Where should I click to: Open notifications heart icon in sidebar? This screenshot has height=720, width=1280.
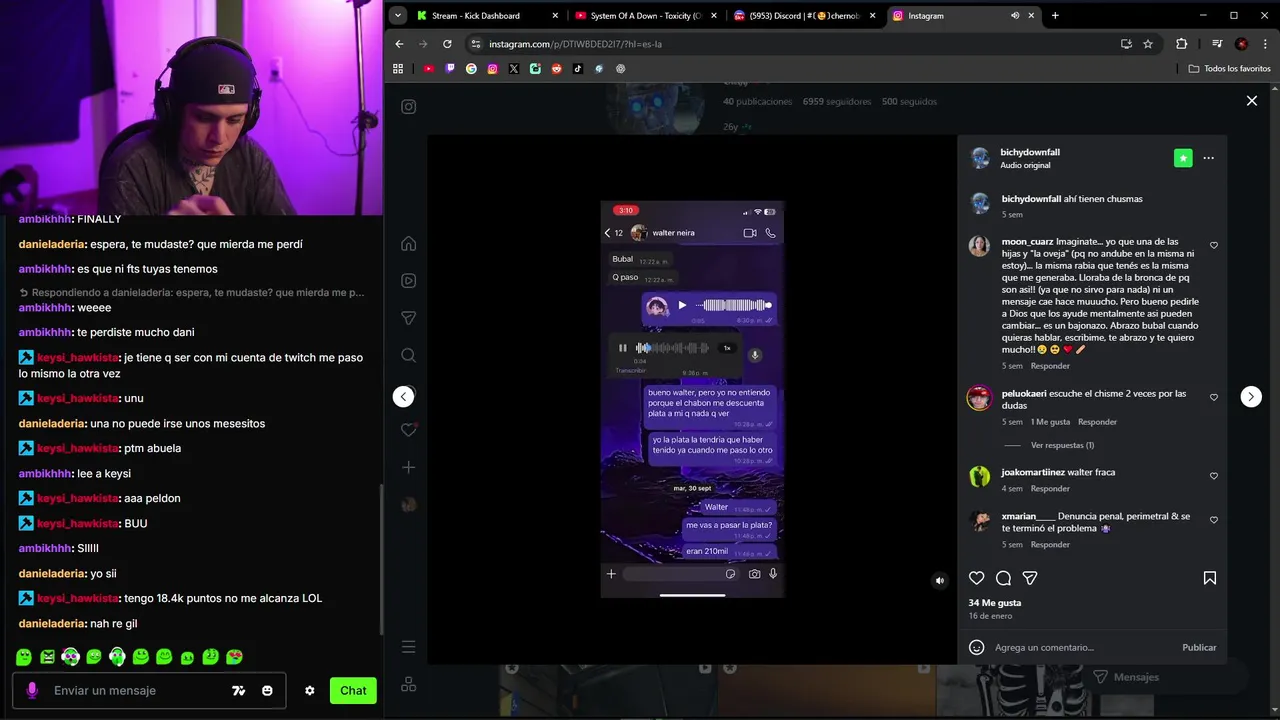pyautogui.click(x=408, y=430)
